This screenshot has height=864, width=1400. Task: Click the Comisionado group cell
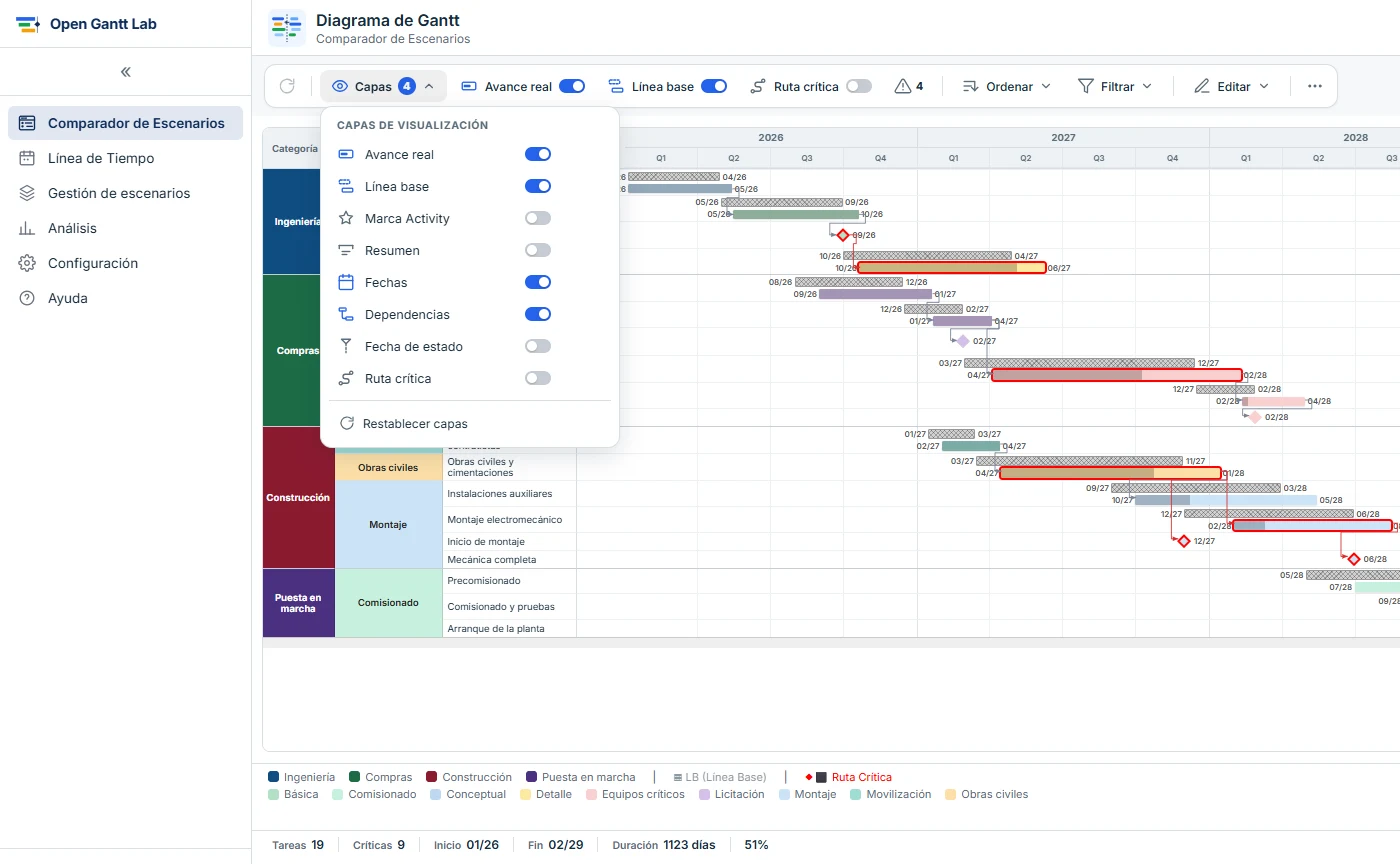[390, 603]
